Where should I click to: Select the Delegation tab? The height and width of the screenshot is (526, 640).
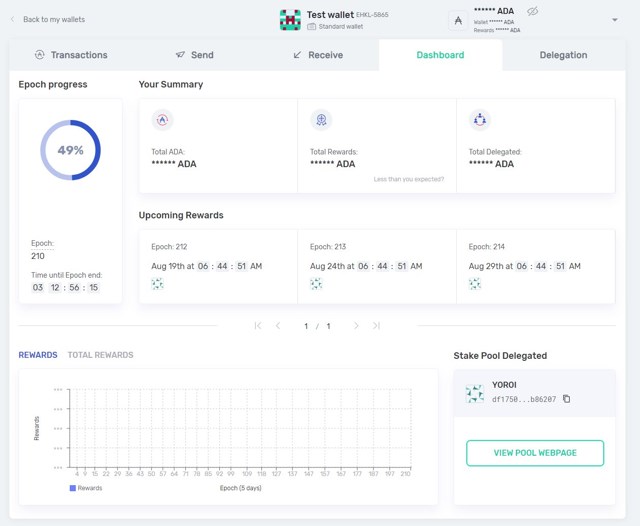point(563,55)
